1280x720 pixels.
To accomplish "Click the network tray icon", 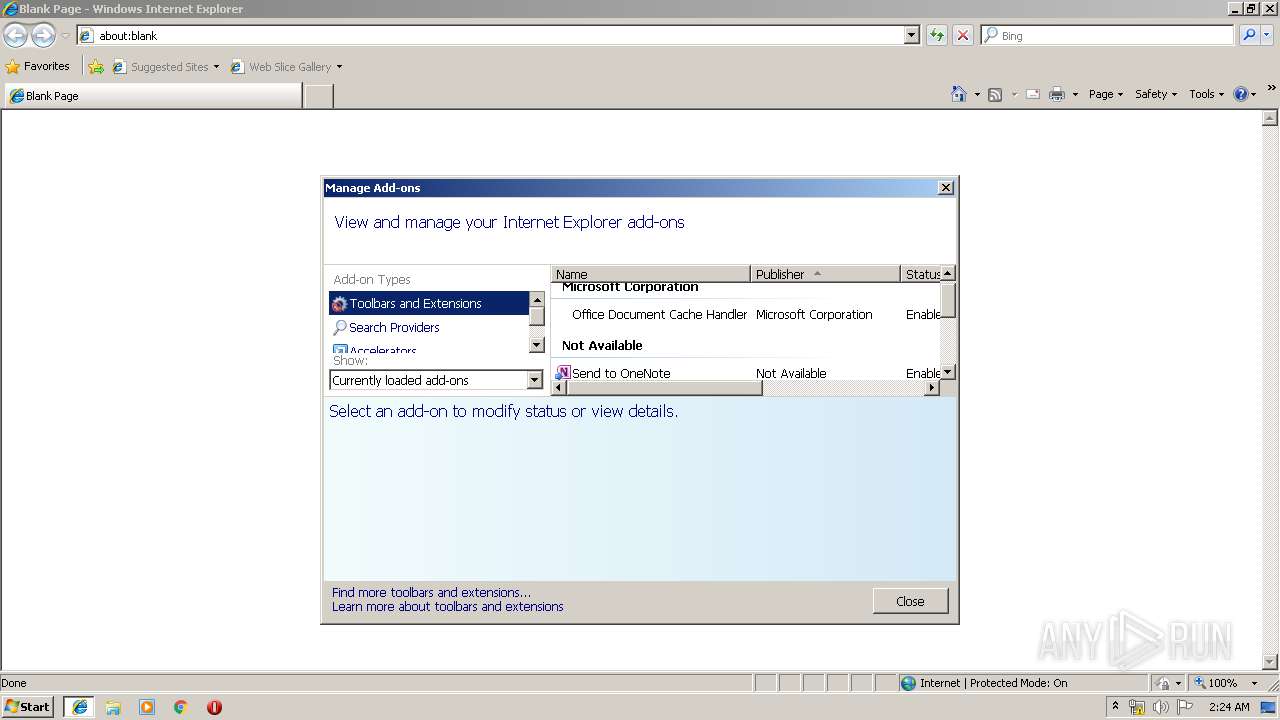I will [x=1136, y=707].
